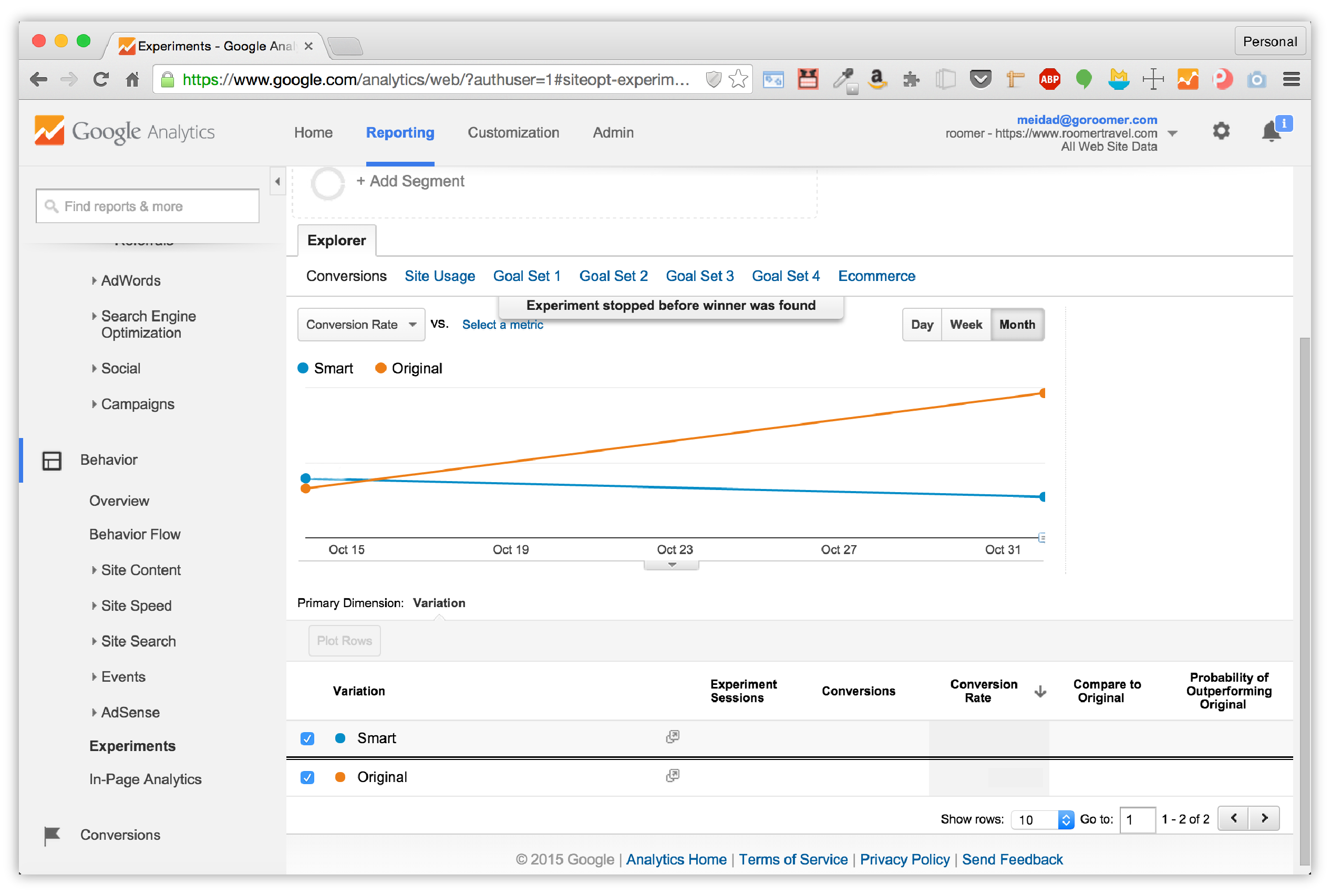
Task: Click the Google Analytics logo
Action: (x=124, y=131)
